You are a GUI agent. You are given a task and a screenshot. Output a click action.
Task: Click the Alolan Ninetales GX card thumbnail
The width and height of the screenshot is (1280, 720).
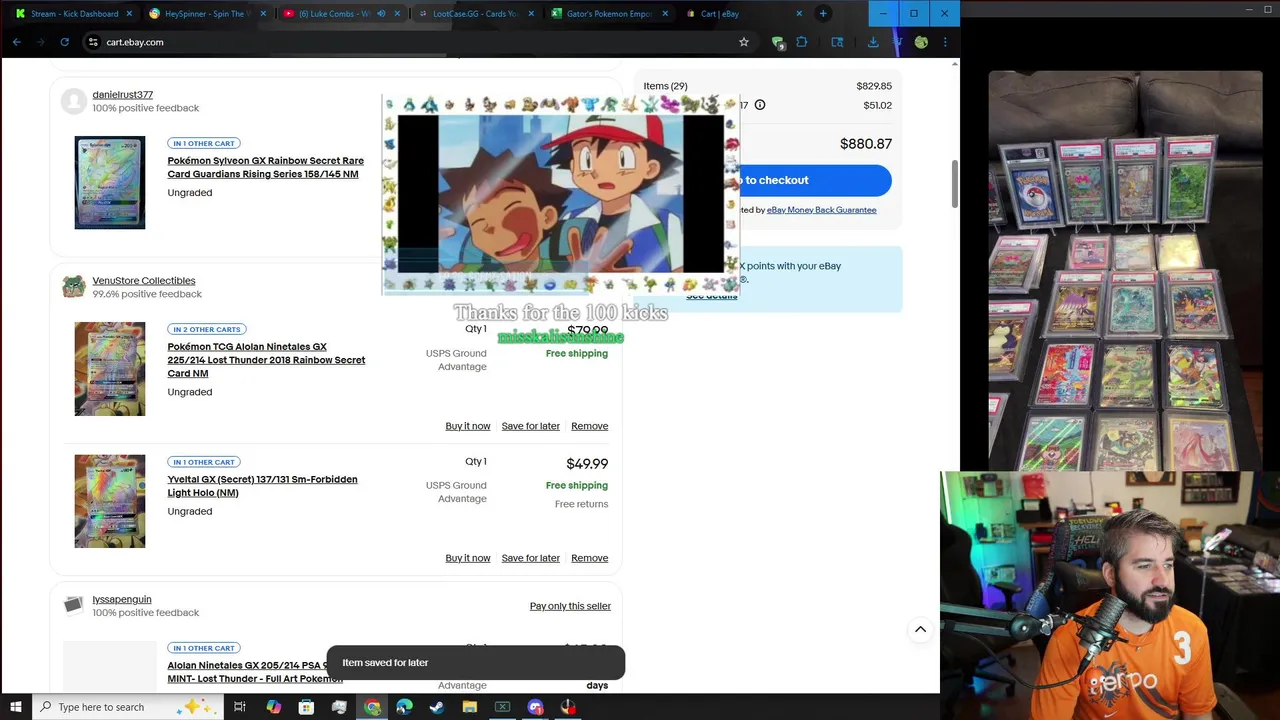[110, 369]
